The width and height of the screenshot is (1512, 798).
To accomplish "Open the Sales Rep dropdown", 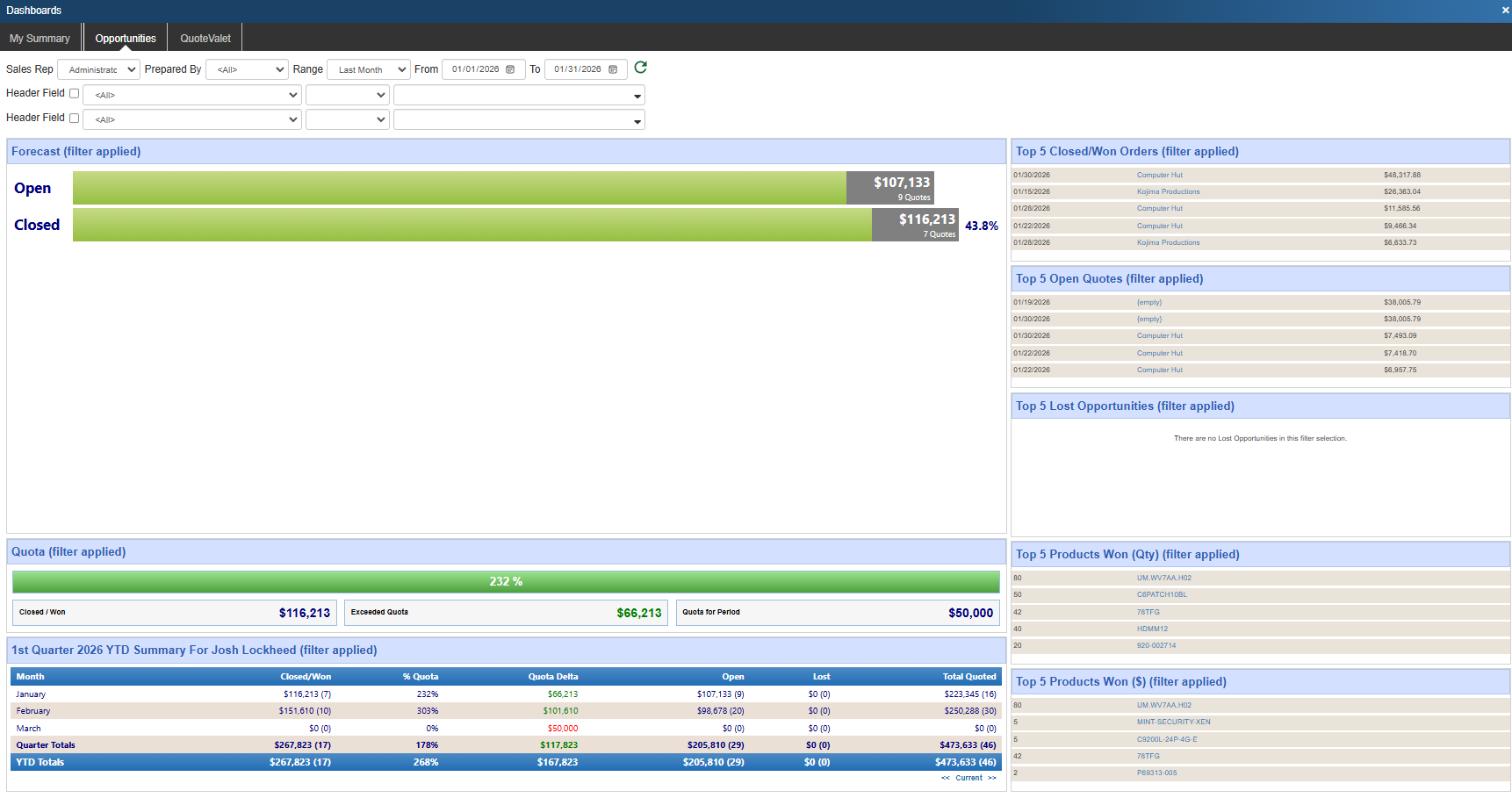I will 98,69.
